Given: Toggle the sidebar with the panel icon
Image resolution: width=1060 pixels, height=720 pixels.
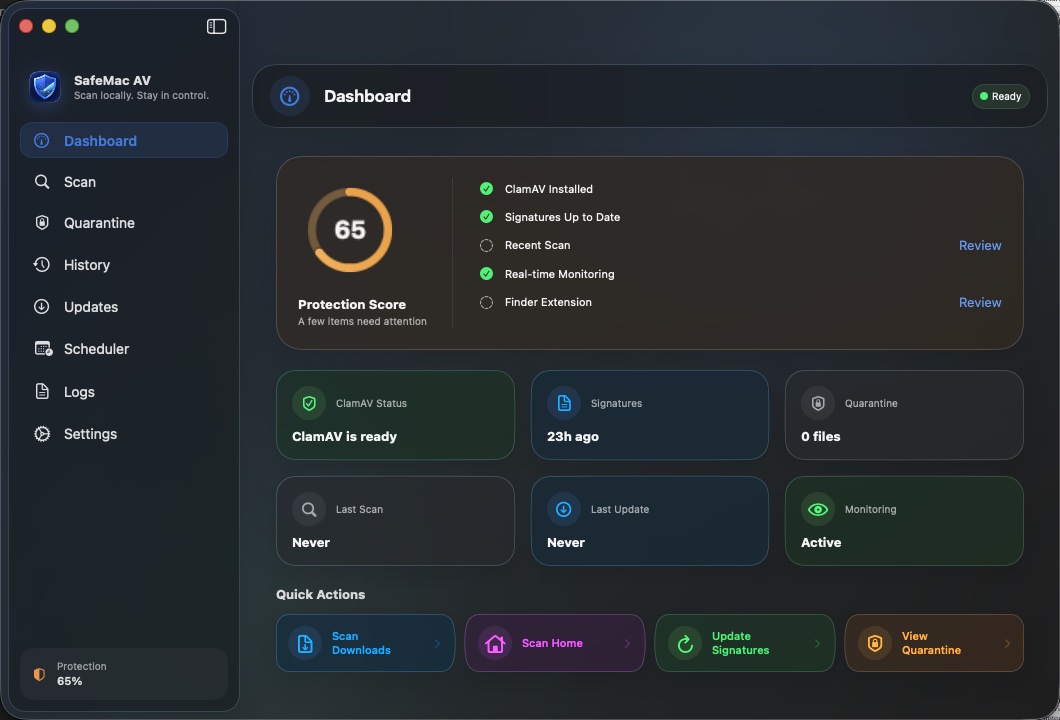Looking at the screenshot, I should (216, 26).
